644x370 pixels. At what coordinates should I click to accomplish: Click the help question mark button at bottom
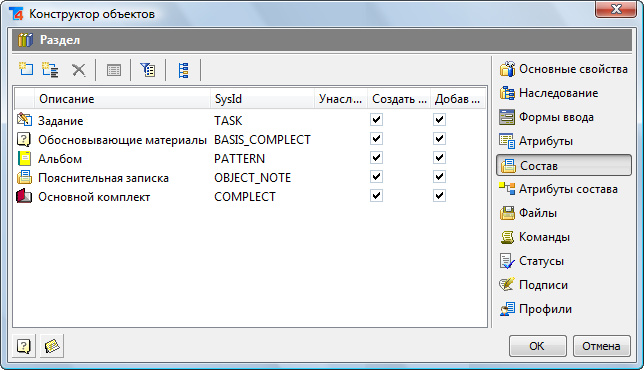coord(24,346)
